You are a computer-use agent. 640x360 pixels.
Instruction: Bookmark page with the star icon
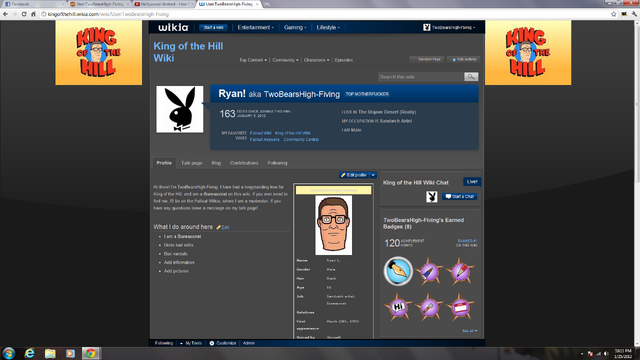click(x=613, y=14)
